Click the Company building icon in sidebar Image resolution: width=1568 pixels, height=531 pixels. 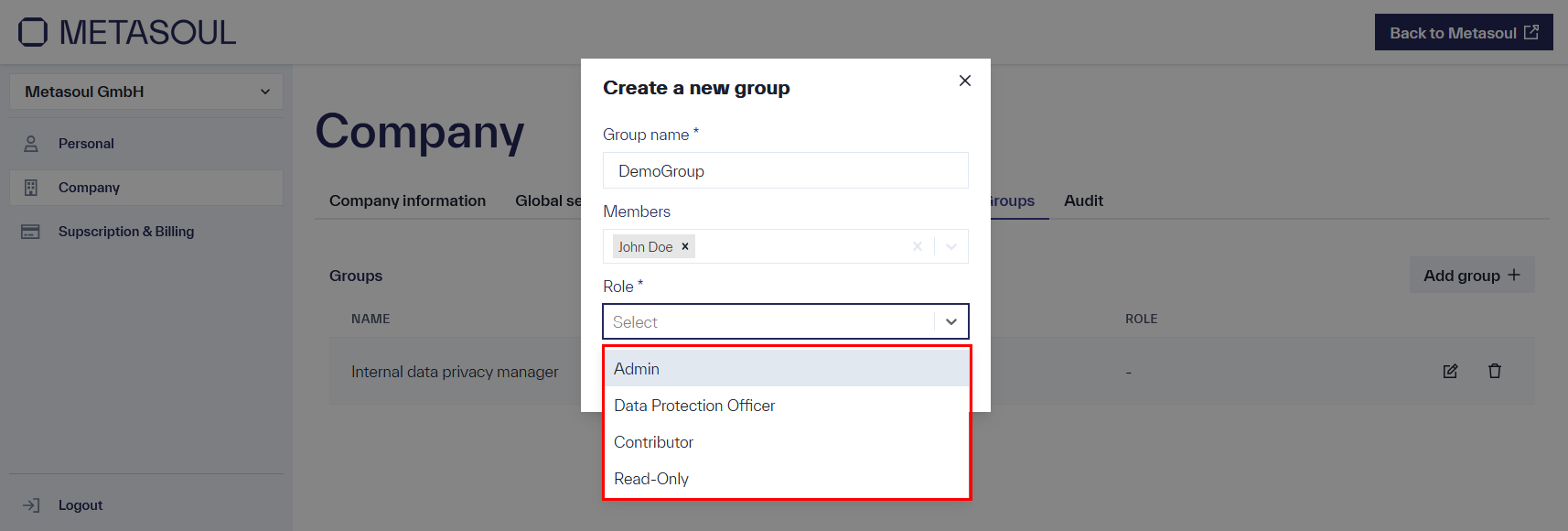(31, 188)
